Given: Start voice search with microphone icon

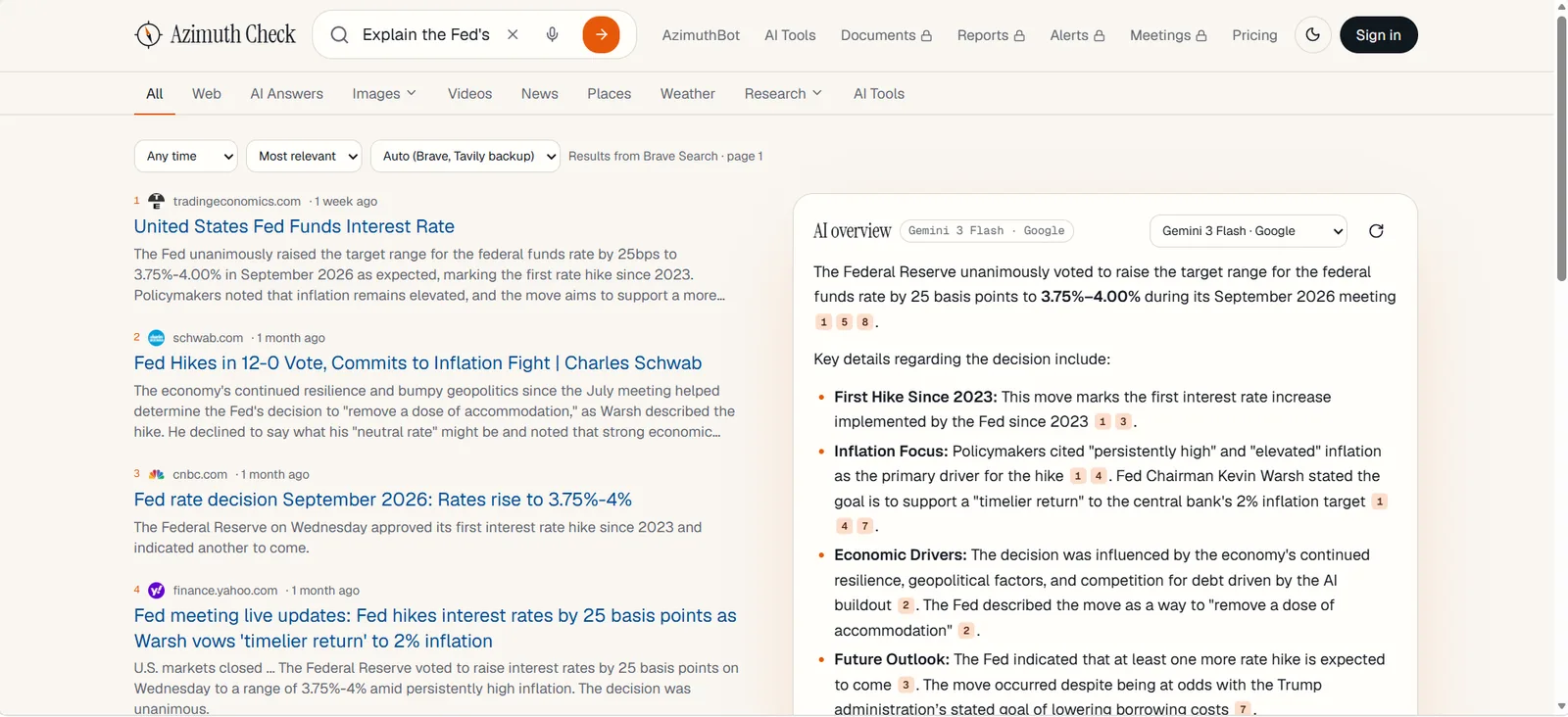Looking at the screenshot, I should point(553,34).
